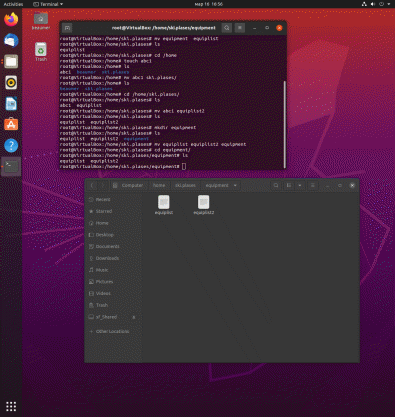Open Desktop in the Files sidebar

(113, 235)
